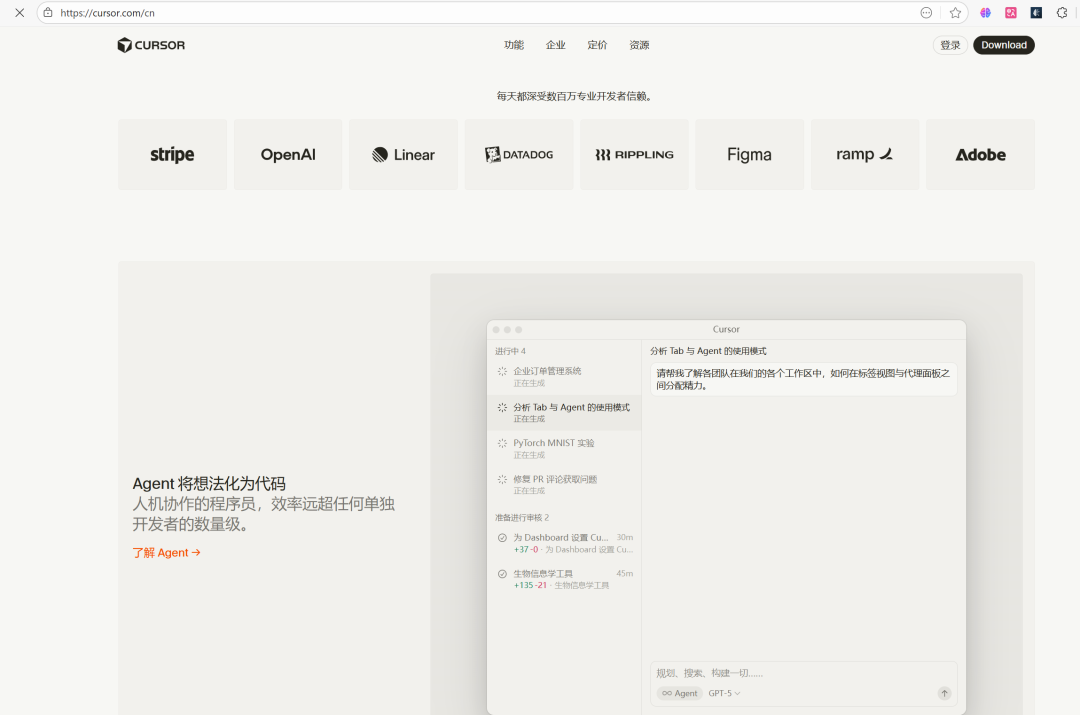The height and width of the screenshot is (715, 1080).
Task: Open the 定价 page
Action: (597, 45)
